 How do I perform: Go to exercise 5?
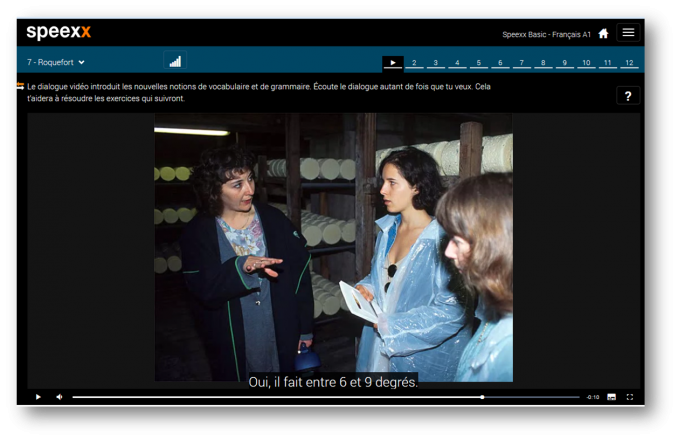tap(479, 63)
